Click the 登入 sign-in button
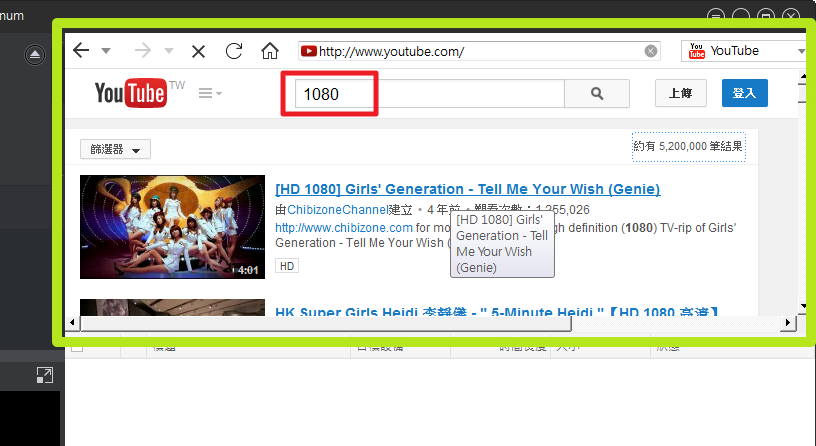 744,94
